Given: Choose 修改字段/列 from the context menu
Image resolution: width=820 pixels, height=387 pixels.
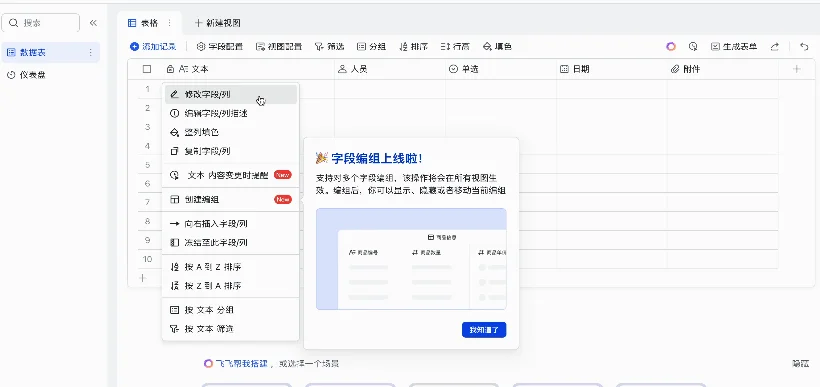Looking at the screenshot, I should pos(231,95).
